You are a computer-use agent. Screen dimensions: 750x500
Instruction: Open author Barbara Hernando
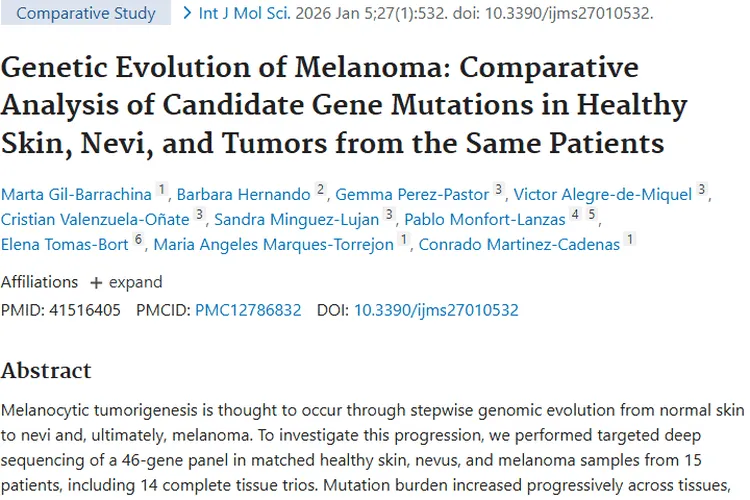coord(244,193)
